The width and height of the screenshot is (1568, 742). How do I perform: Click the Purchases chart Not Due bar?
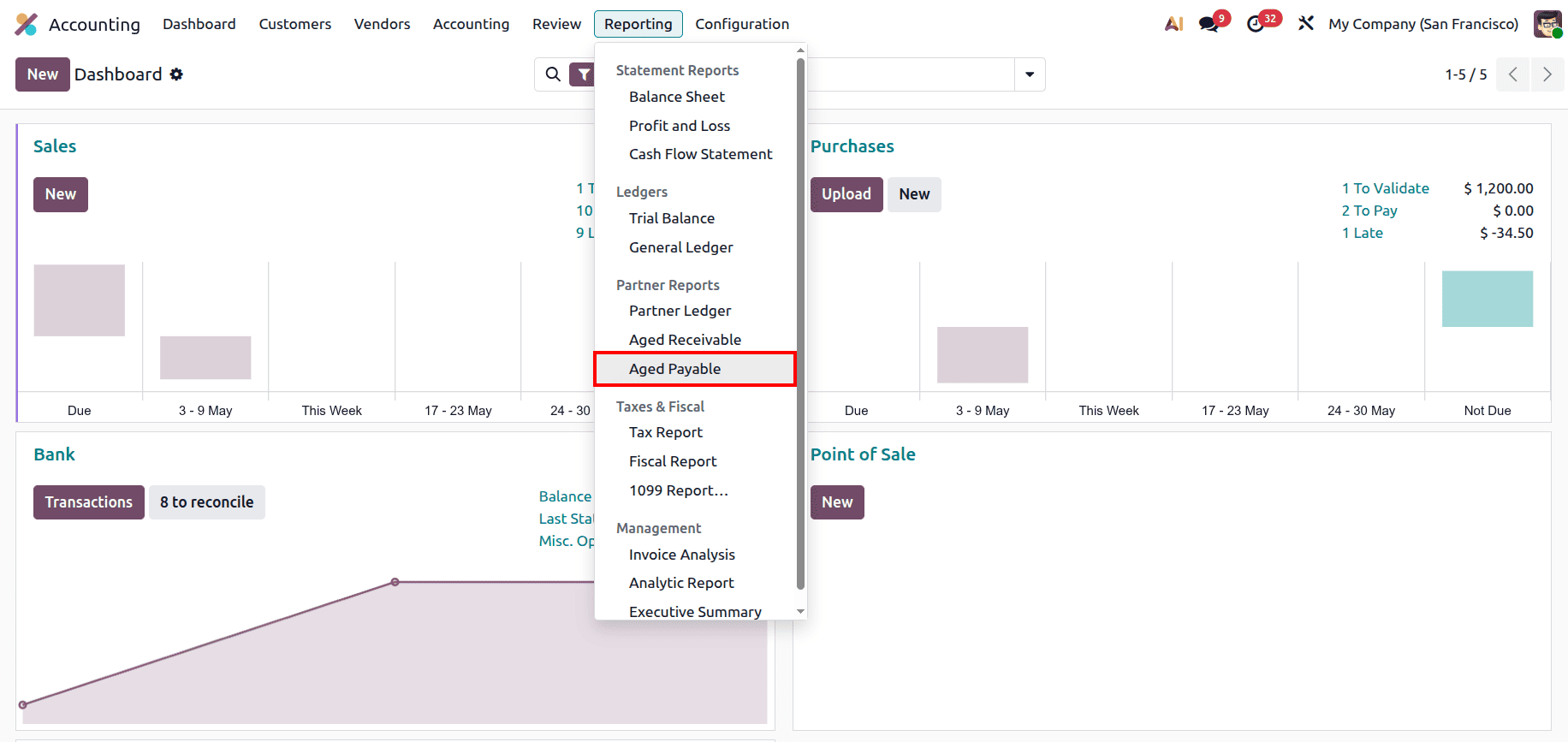click(x=1488, y=299)
